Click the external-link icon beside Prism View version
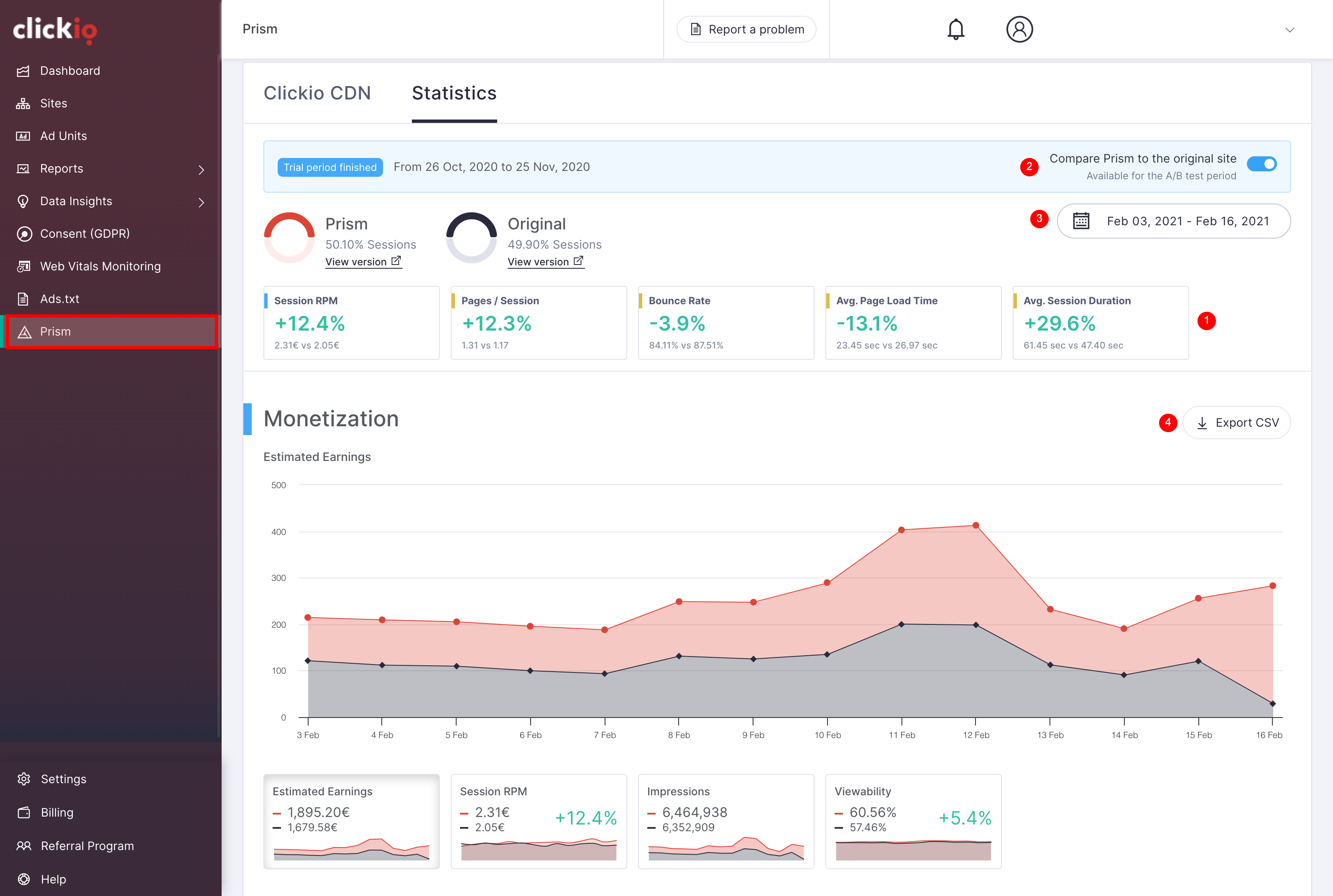Image resolution: width=1333 pixels, height=896 pixels. (x=396, y=261)
